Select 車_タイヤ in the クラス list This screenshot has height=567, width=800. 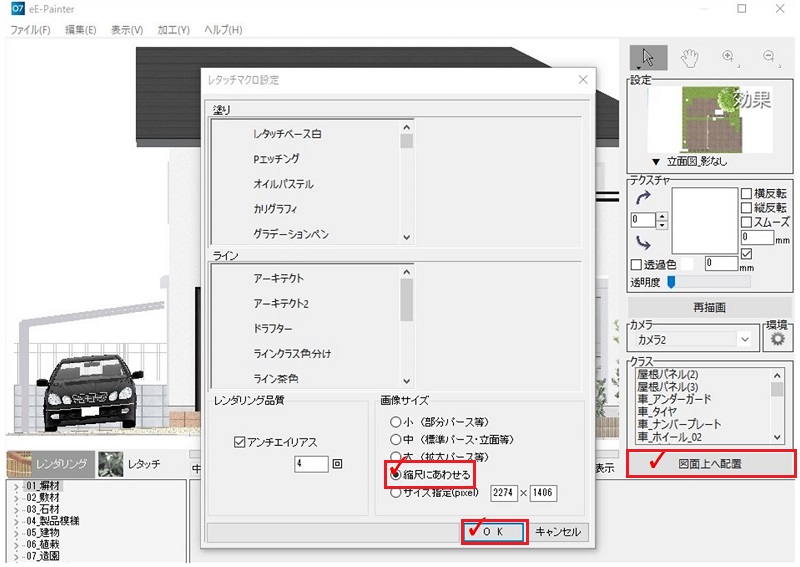click(657, 412)
